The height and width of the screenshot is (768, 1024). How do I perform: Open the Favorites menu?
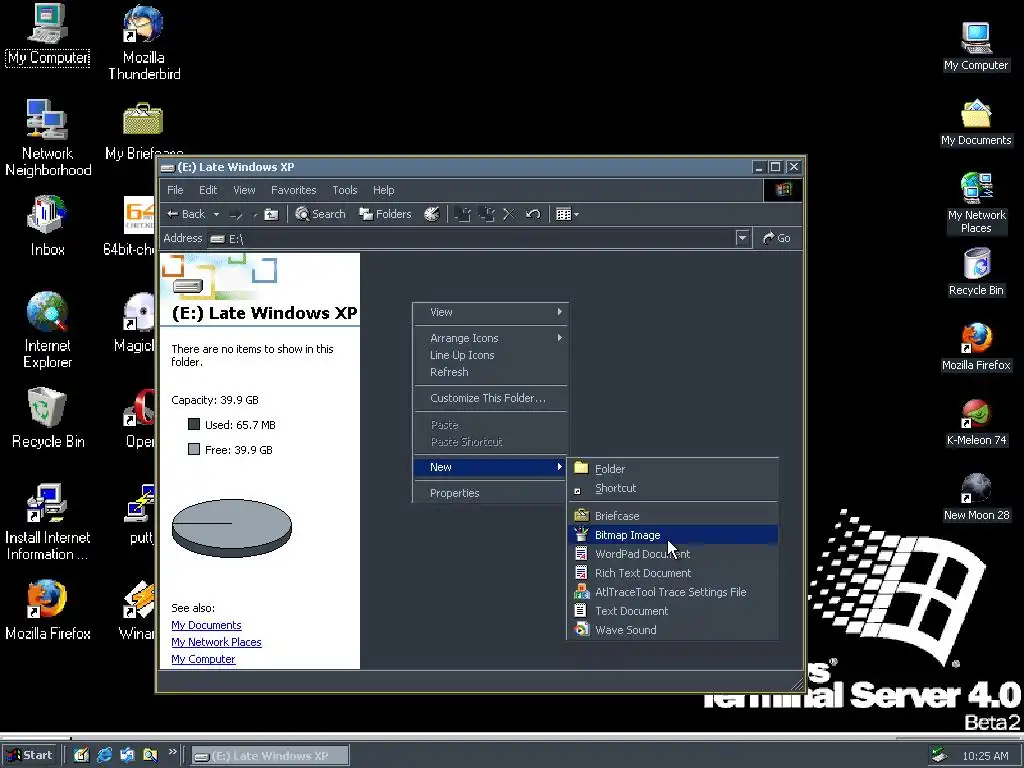click(293, 190)
